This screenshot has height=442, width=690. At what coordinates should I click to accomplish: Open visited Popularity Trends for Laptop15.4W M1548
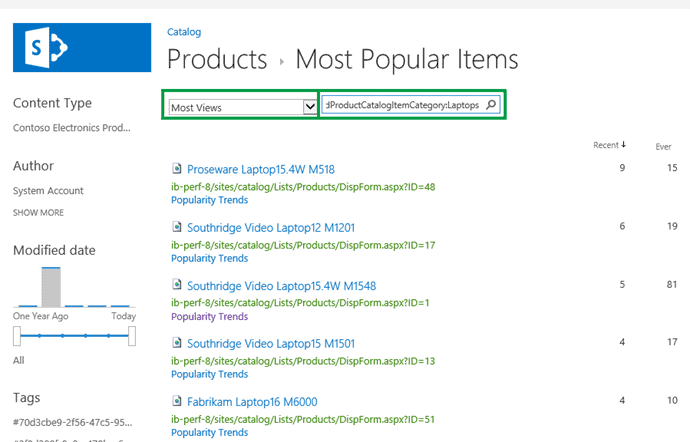click(x=209, y=316)
